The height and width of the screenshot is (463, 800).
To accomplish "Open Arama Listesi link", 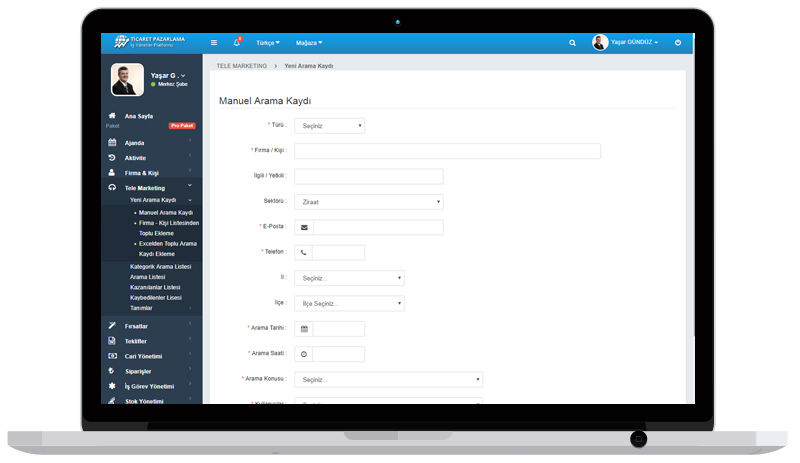I will pyautogui.click(x=147, y=277).
